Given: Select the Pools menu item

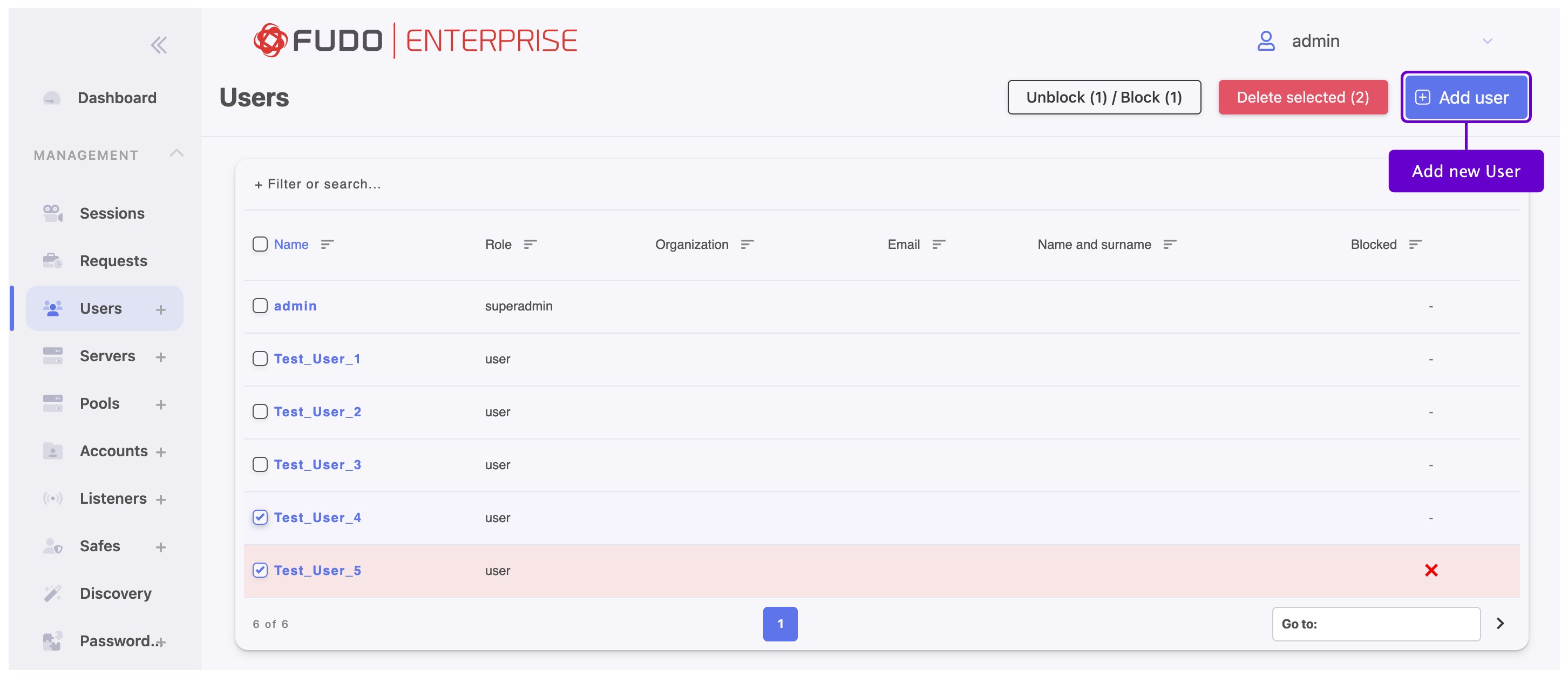Looking at the screenshot, I should (99, 403).
